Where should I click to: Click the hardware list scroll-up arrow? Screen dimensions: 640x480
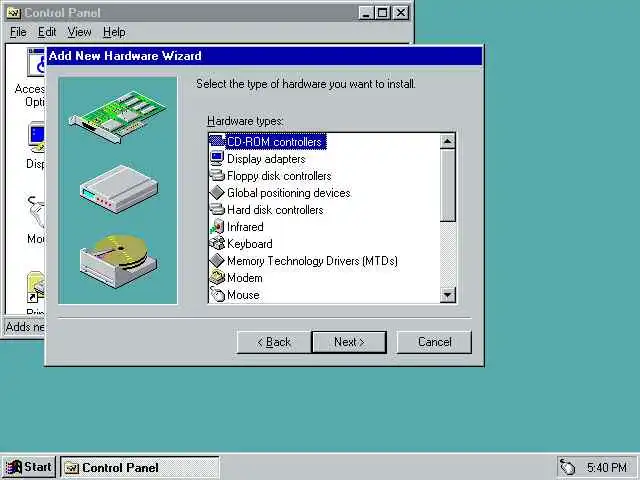[x=448, y=141]
